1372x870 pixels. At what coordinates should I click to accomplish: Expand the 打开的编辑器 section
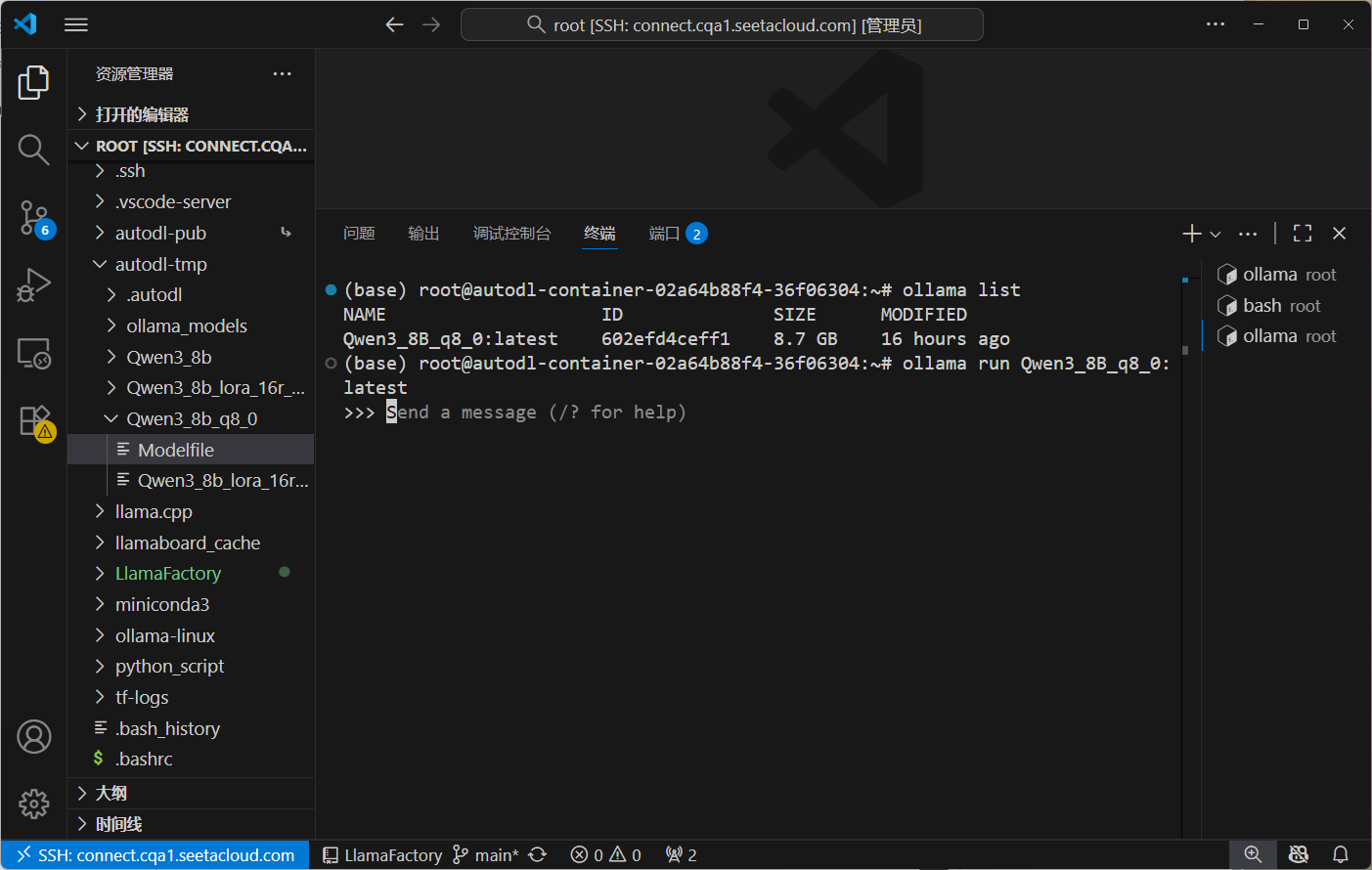(191, 114)
